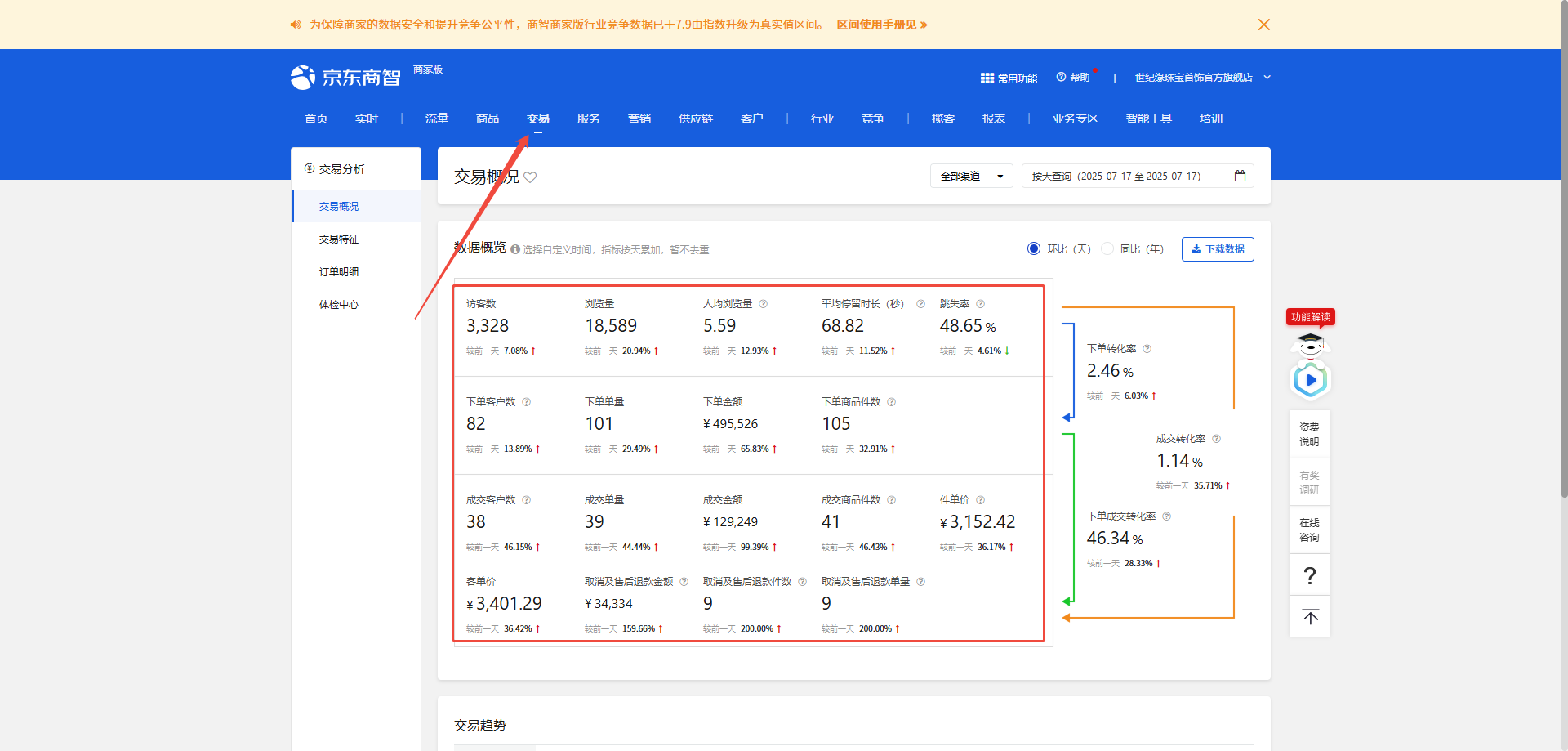1568x751 pixels.
Task: Expand the 全部渠道 channel dropdown
Action: coord(971,176)
